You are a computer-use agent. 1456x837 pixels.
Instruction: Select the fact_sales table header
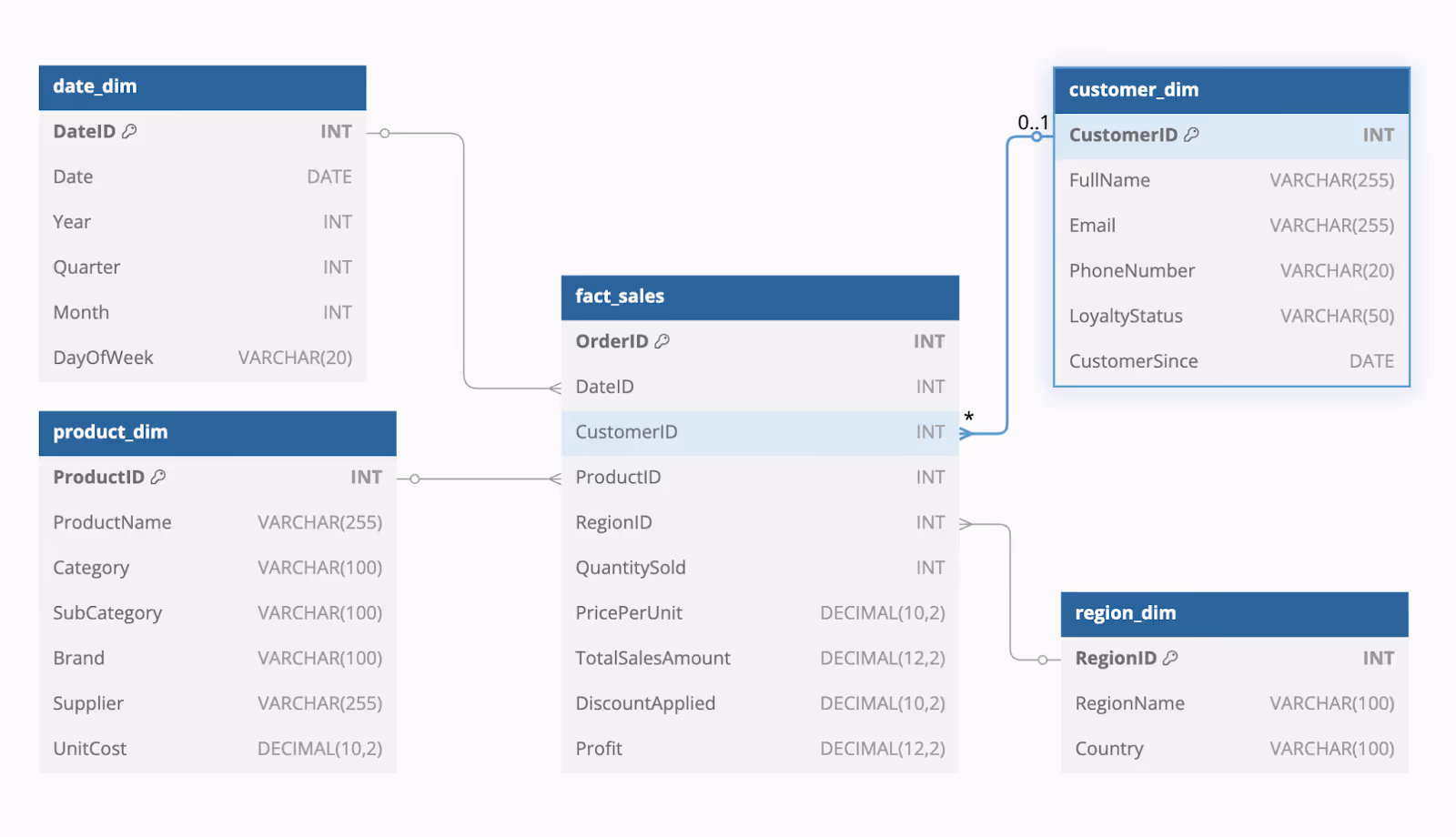tap(760, 297)
